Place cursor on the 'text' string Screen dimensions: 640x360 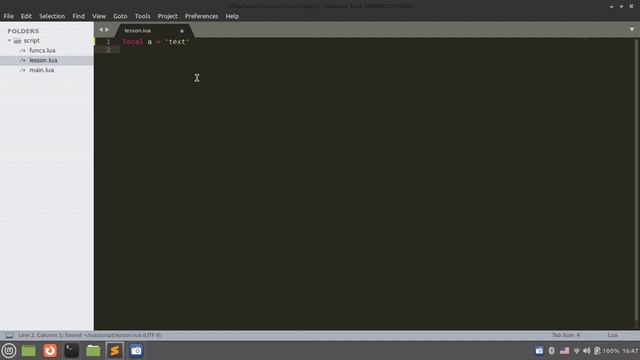[x=177, y=42]
